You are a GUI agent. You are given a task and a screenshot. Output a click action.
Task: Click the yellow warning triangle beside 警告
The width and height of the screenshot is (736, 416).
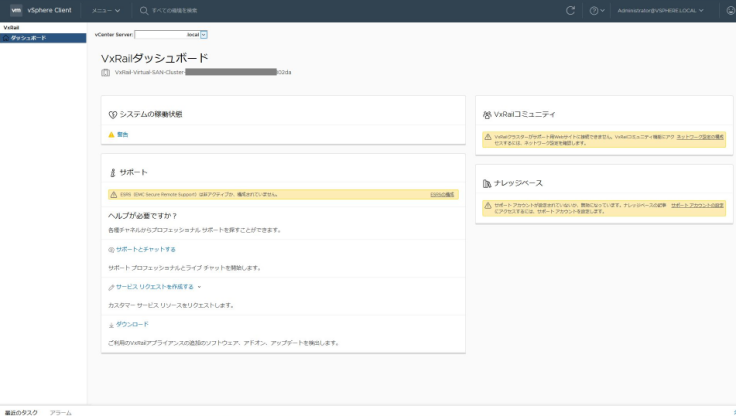point(111,134)
